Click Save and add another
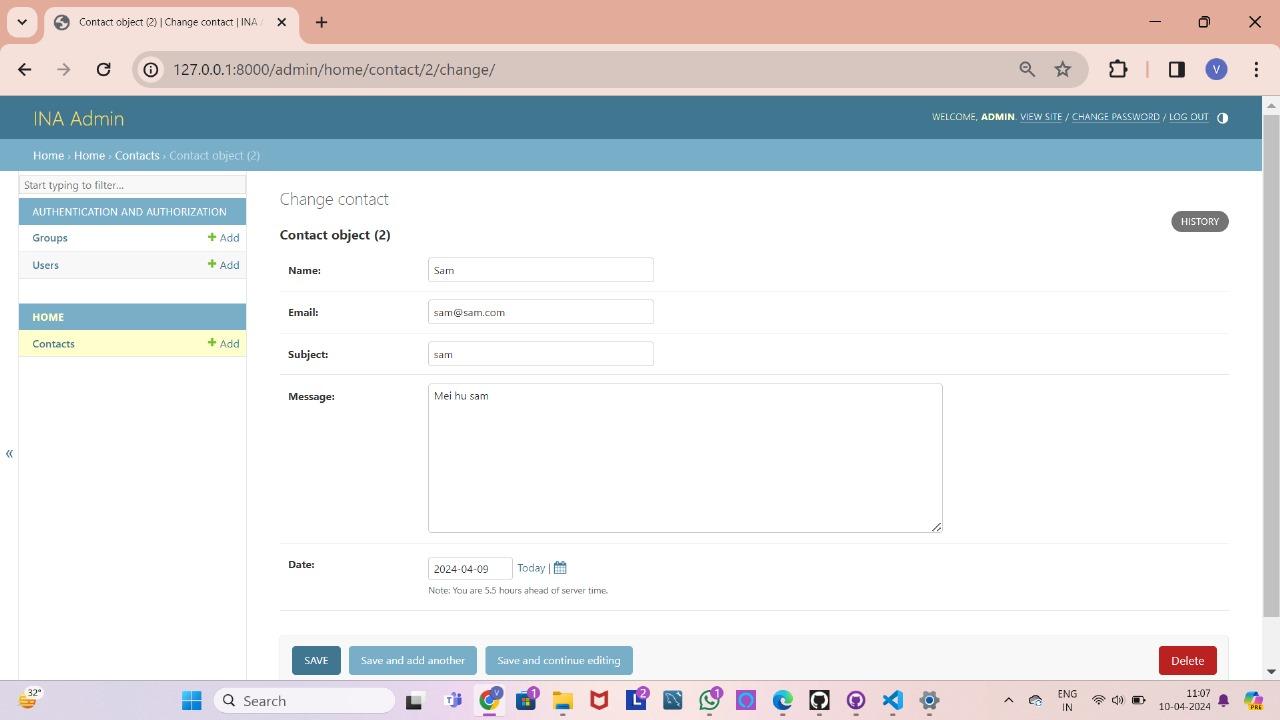The image size is (1280, 720). (413, 660)
